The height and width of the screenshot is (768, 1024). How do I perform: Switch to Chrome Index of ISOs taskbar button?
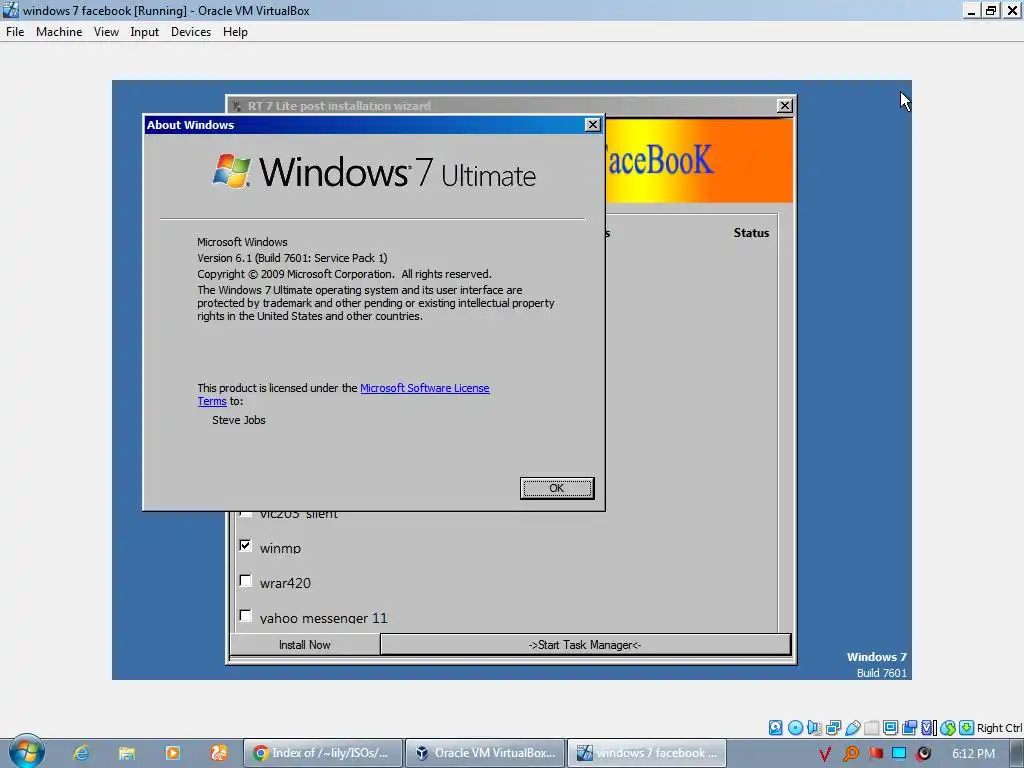point(323,753)
